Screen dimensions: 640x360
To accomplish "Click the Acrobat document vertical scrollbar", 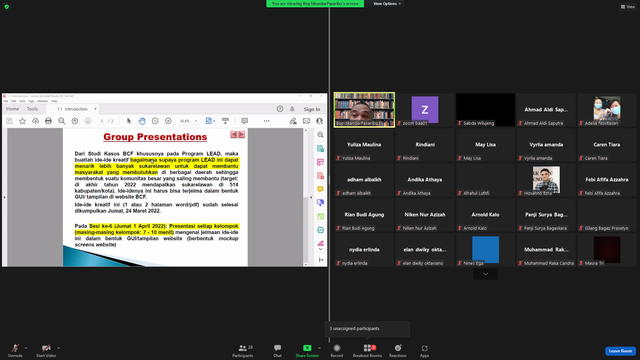I will point(305,197).
